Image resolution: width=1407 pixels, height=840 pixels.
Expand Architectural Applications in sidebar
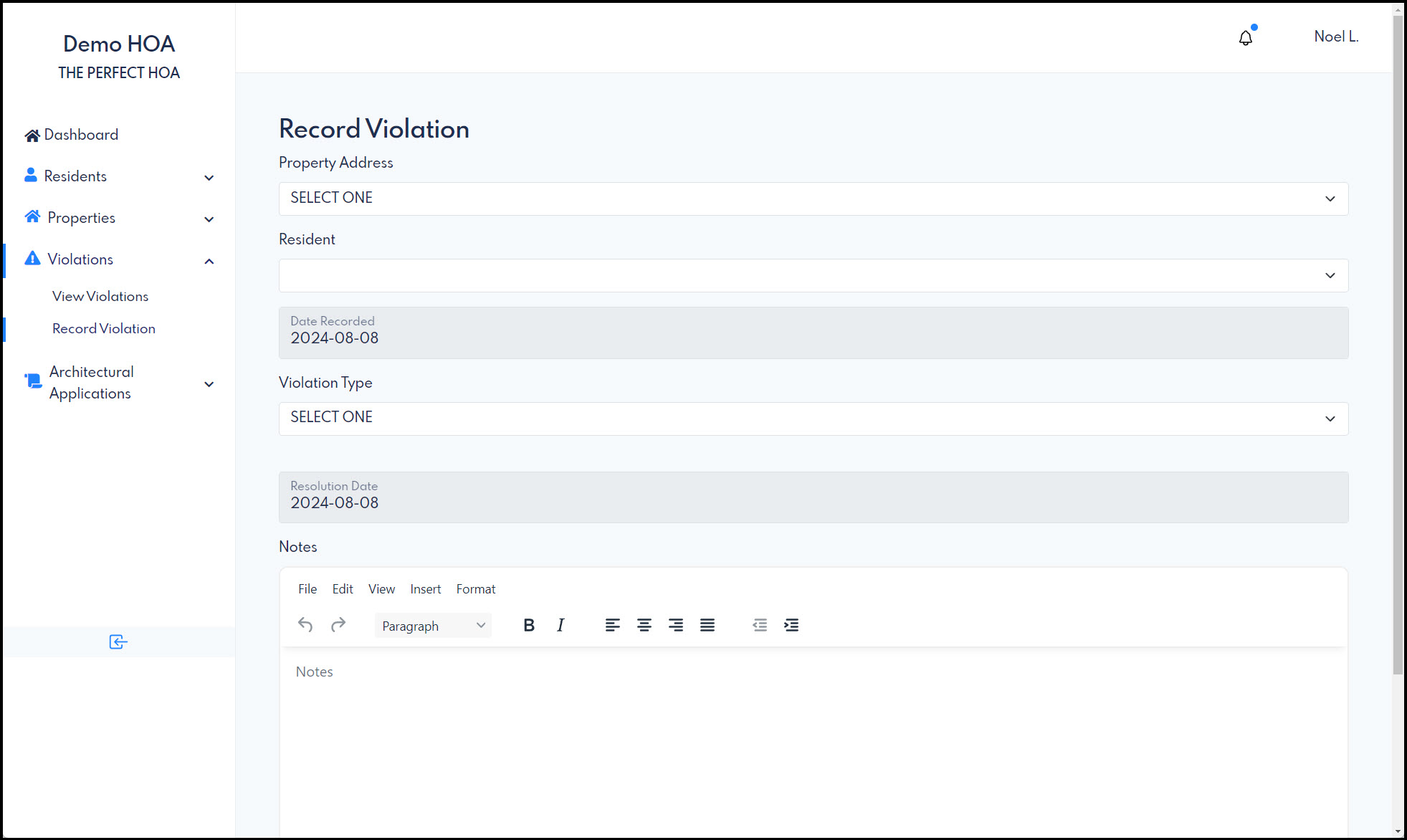209,384
